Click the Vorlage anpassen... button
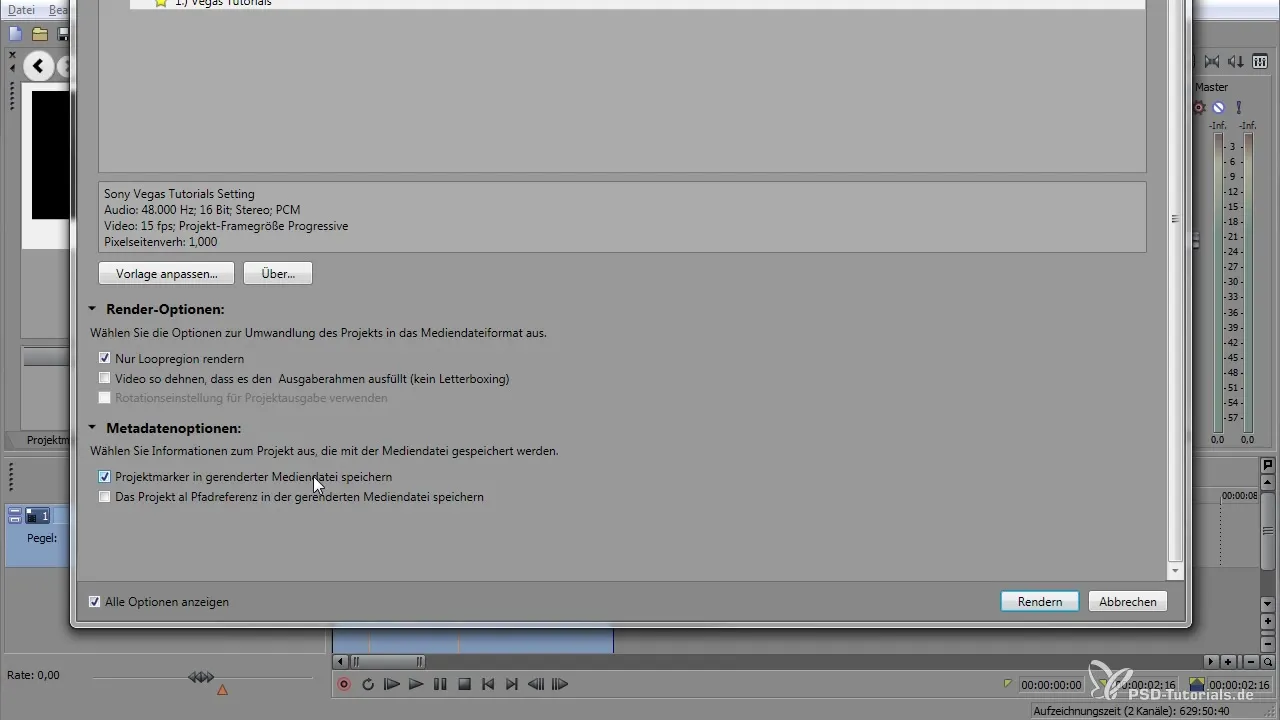Viewport: 1280px width, 720px height. coord(166,273)
